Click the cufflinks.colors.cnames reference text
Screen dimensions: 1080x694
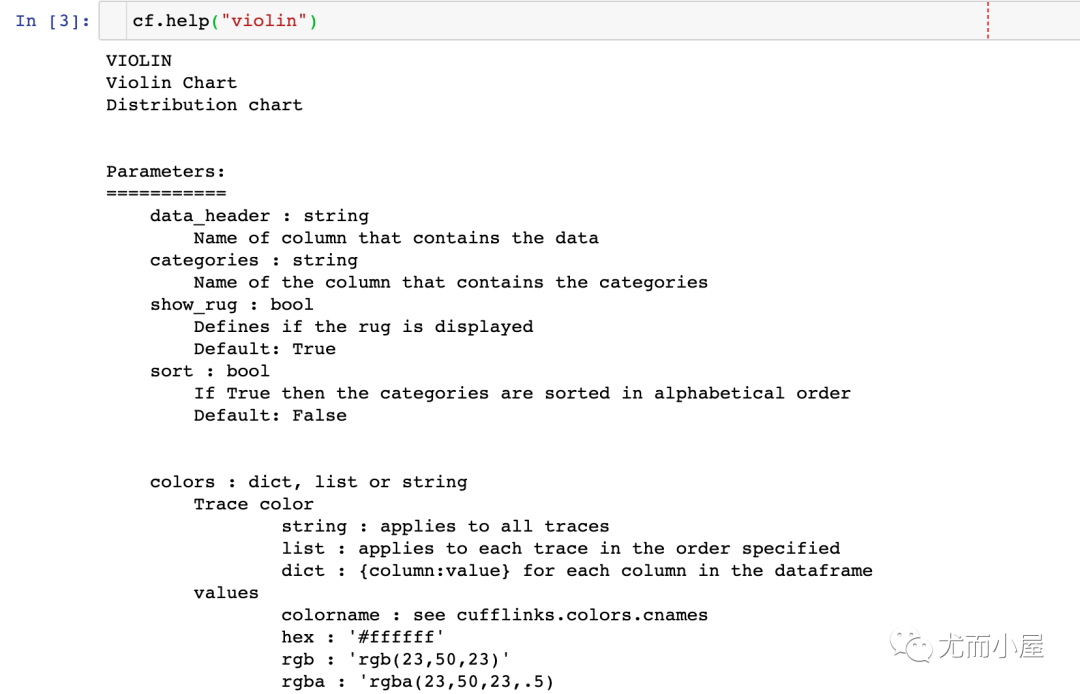pos(582,615)
